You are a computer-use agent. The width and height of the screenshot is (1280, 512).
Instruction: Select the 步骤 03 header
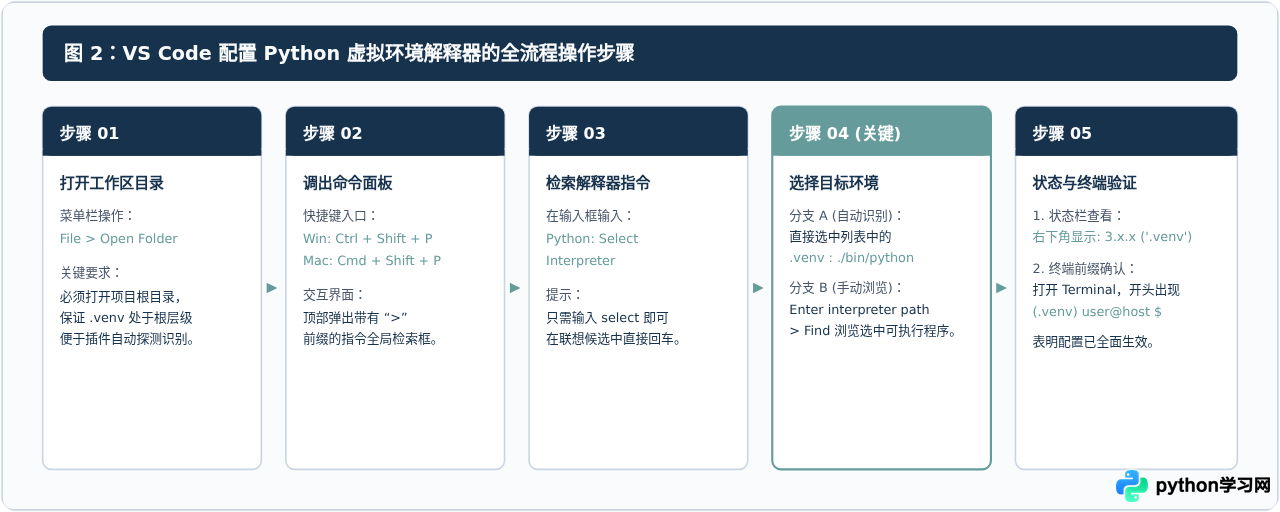point(638,132)
